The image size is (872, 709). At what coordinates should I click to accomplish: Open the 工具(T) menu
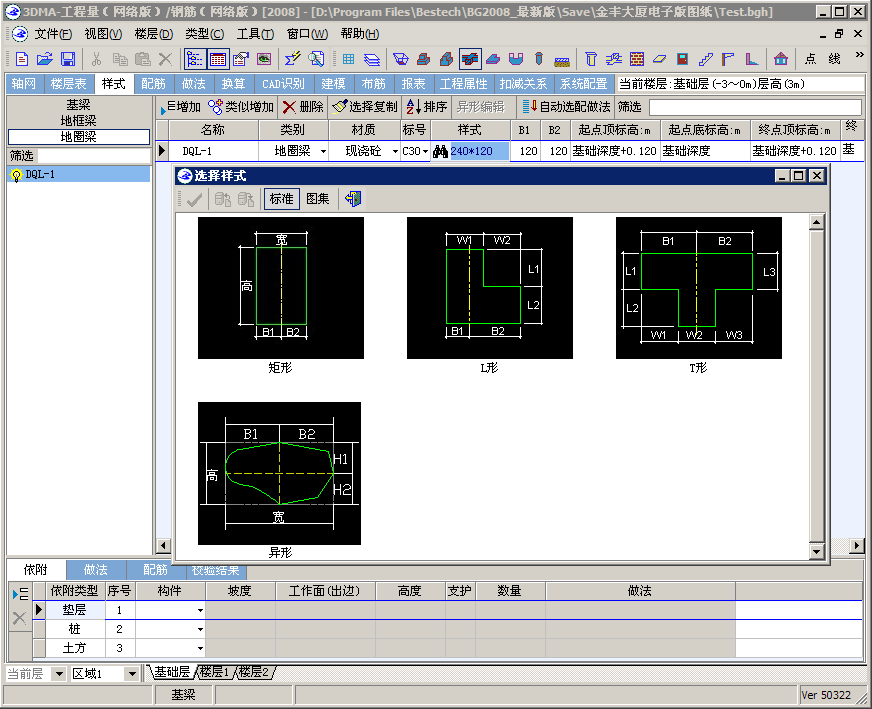255,34
